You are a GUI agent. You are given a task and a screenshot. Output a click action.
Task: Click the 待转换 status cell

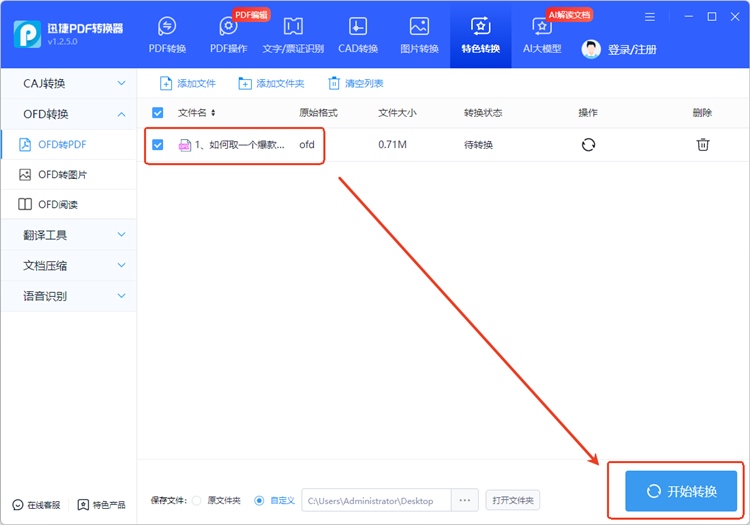[x=478, y=145]
